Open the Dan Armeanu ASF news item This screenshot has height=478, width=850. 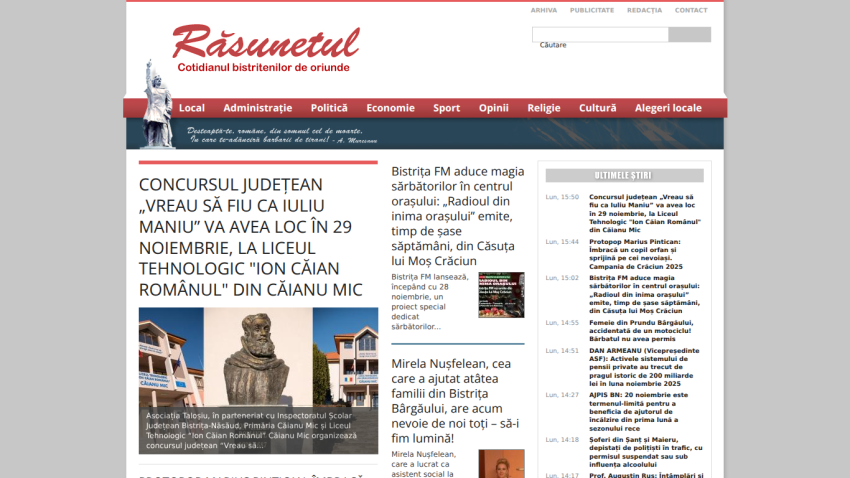[x=644, y=367]
